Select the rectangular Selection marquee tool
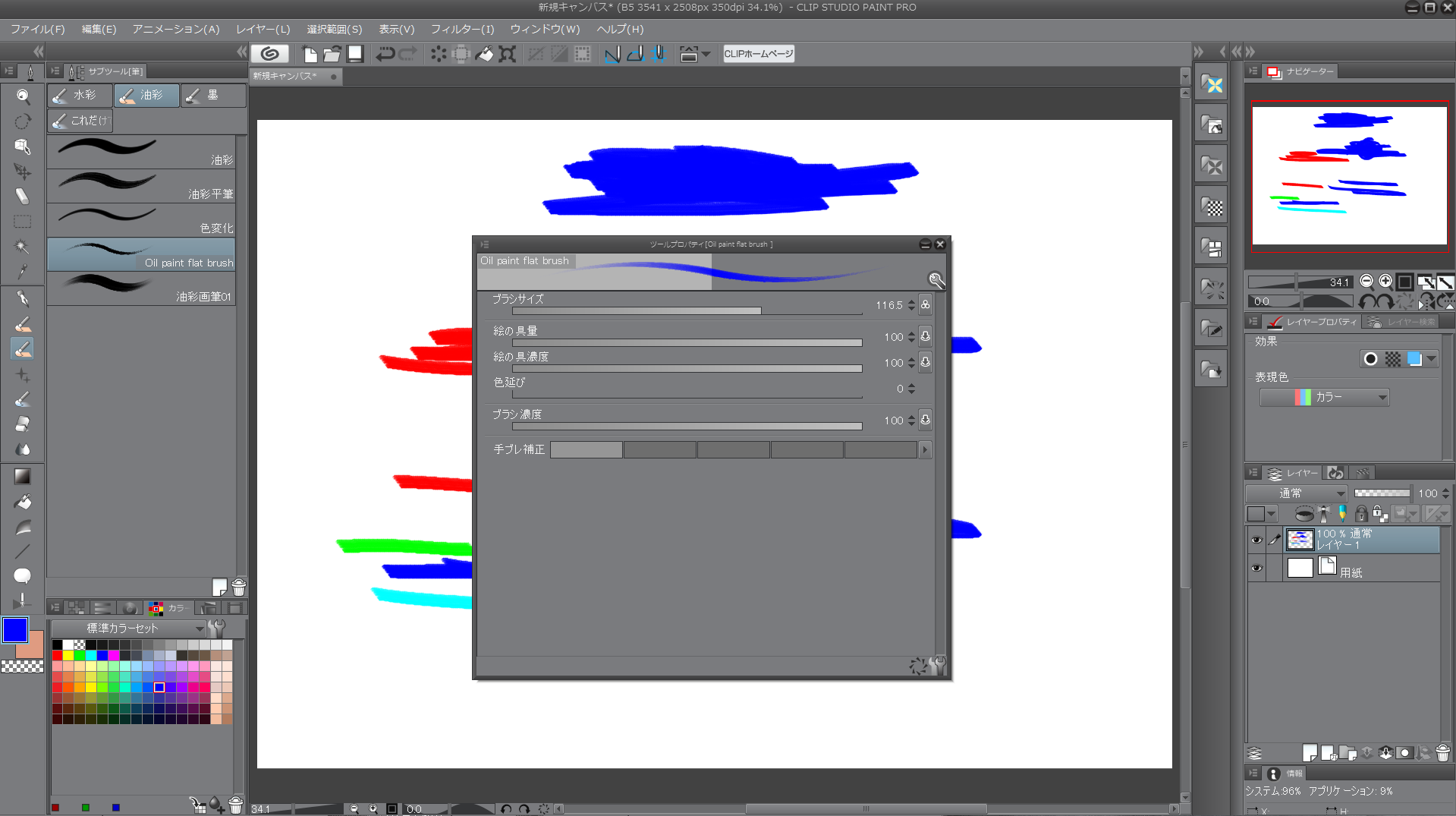Screen dimensions: 1456x816 click(23, 222)
